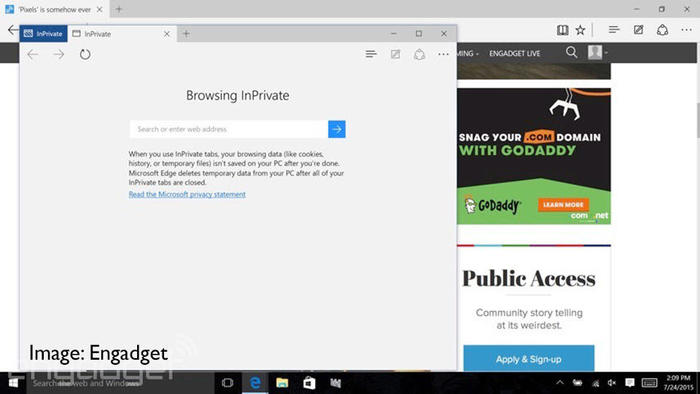Open More actions in InPrivate window
This screenshot has height=394, width=700.
coord(443,54)
